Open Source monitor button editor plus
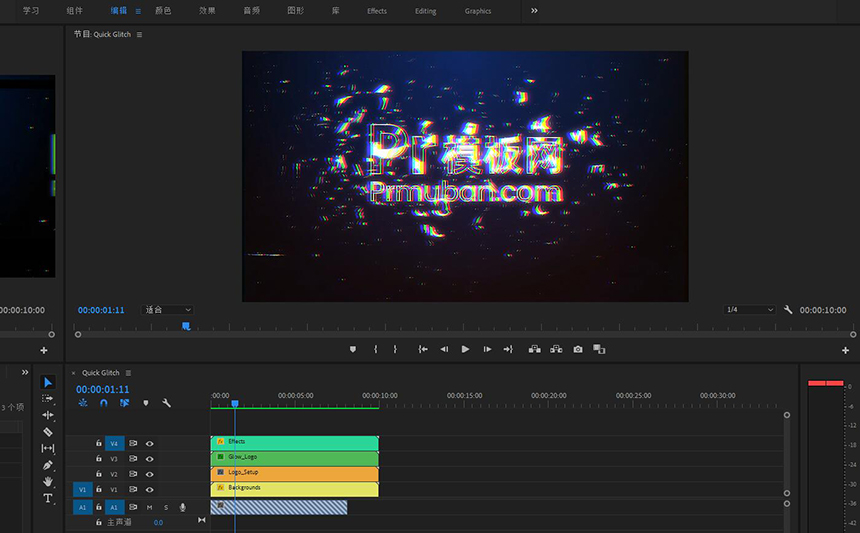Screen dimensions: 860x533 (x=44, y=350)
